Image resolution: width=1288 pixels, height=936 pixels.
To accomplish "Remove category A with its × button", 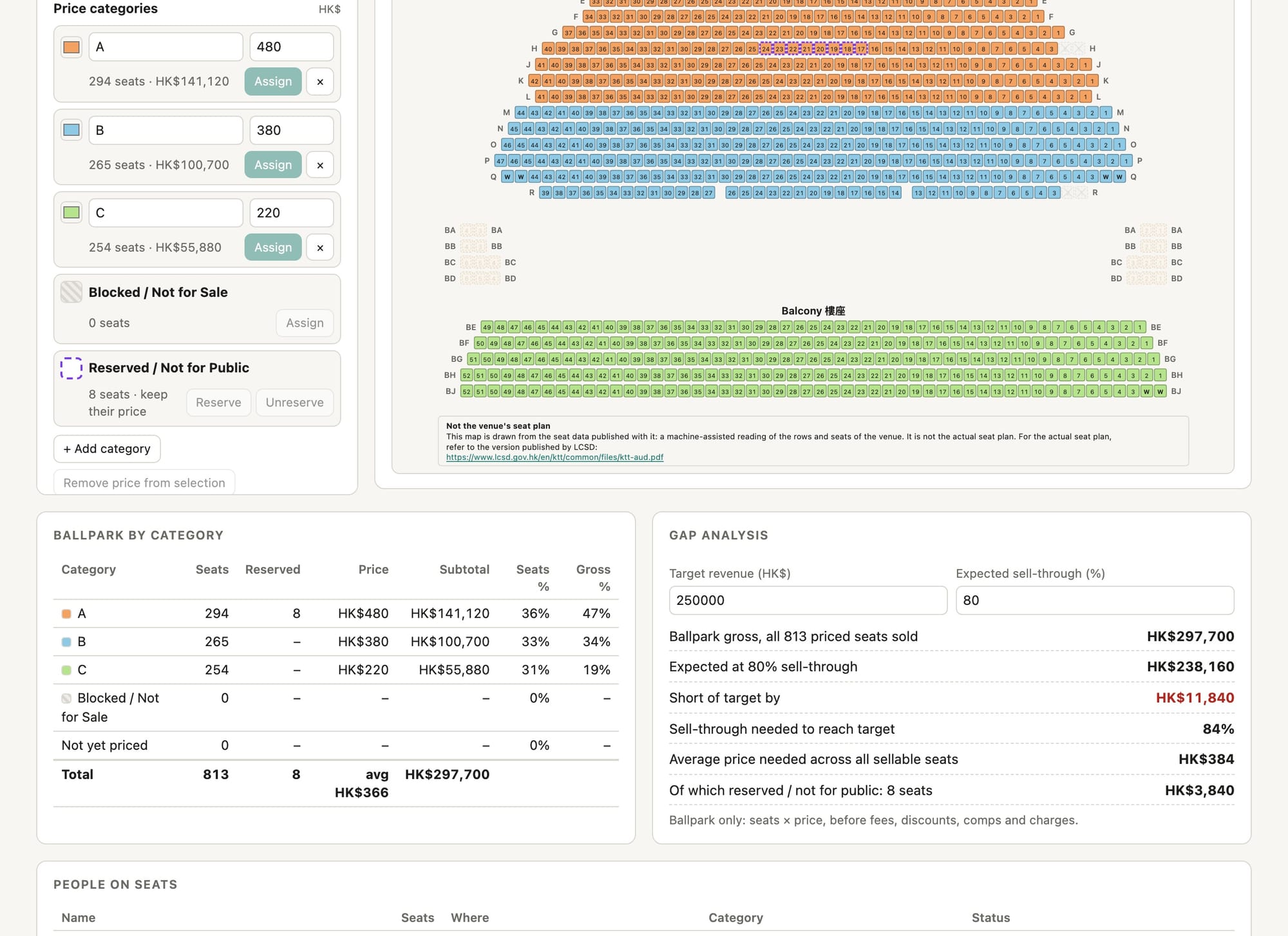I will click(x=320, y=82).
